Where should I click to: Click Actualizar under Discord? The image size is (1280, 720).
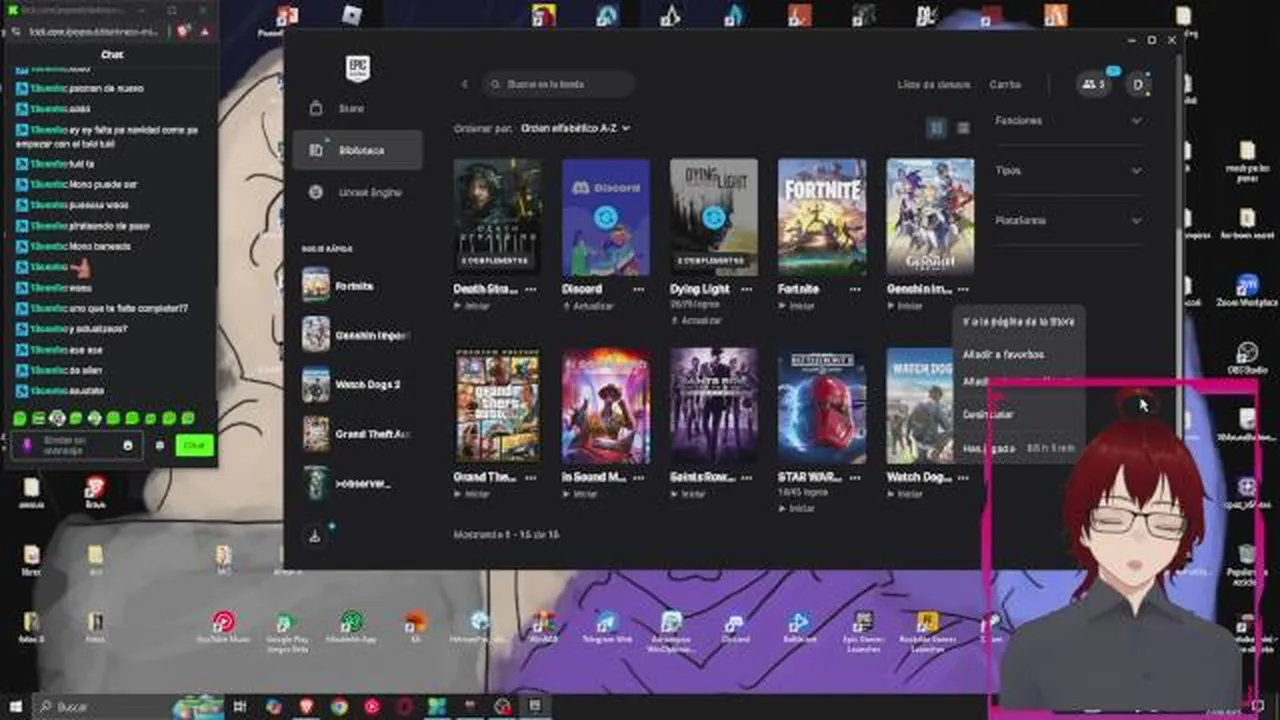(587, 306)
